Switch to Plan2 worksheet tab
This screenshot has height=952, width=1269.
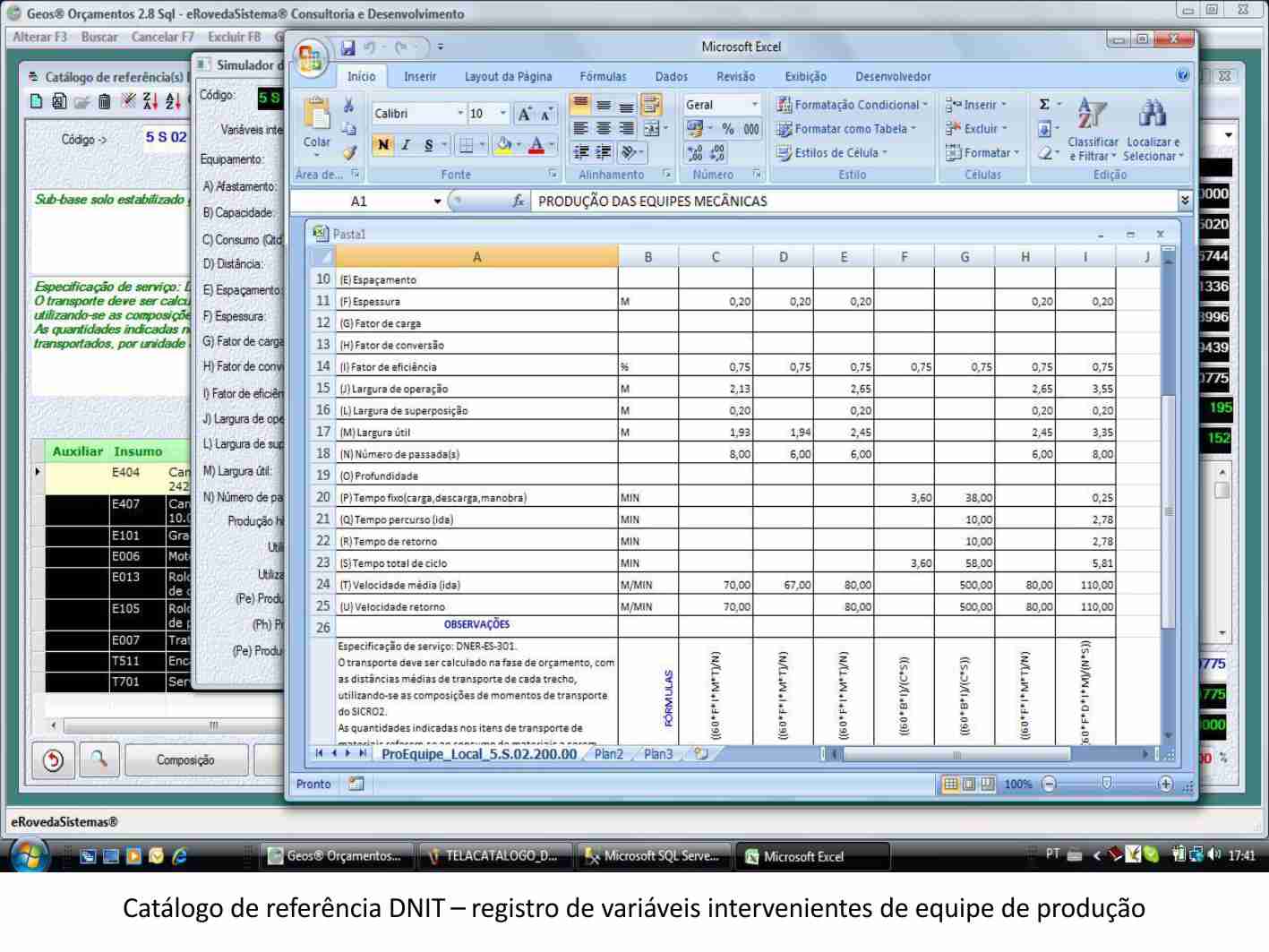point(609,755)
